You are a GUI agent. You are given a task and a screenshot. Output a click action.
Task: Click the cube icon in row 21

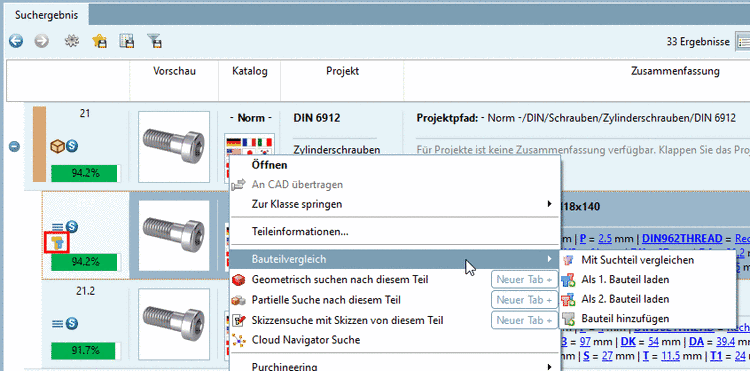pos(57,146)
